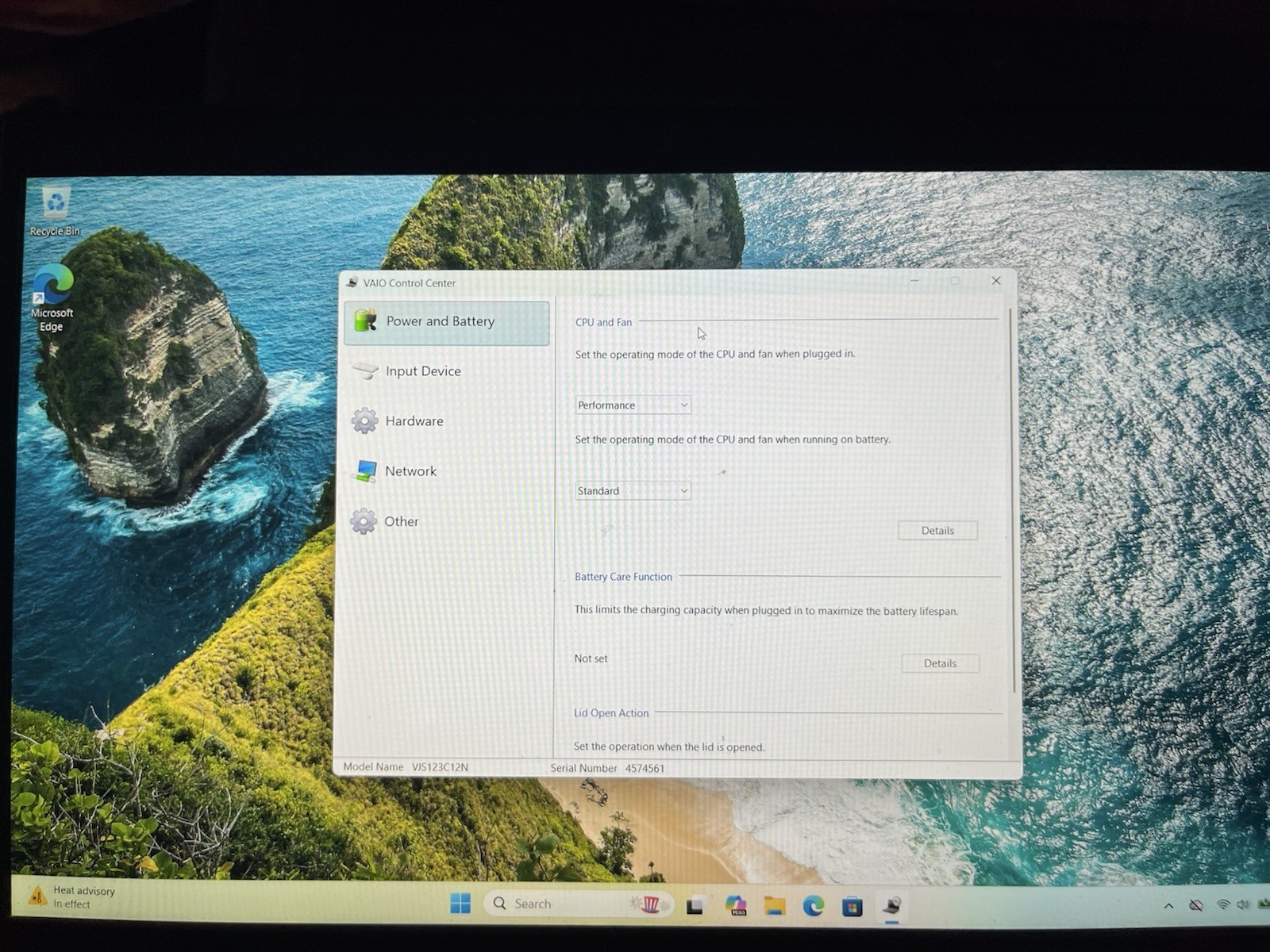Screen dimensions: 1270x952
Task: Click the Serial Number 4574561 text
Action: pyautogui.click(x=607, y=768)
